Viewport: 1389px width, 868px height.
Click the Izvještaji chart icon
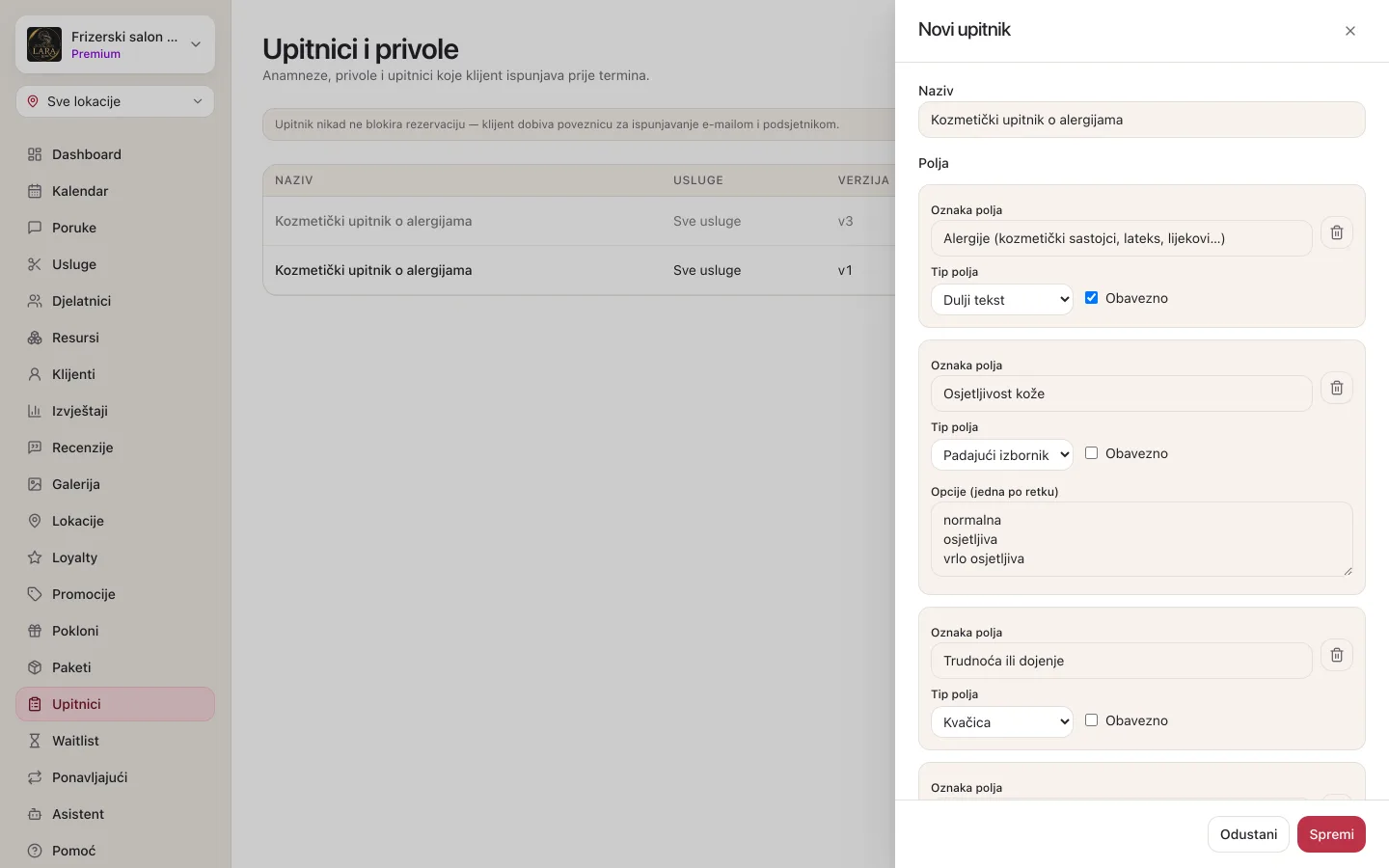coord(35,411)
